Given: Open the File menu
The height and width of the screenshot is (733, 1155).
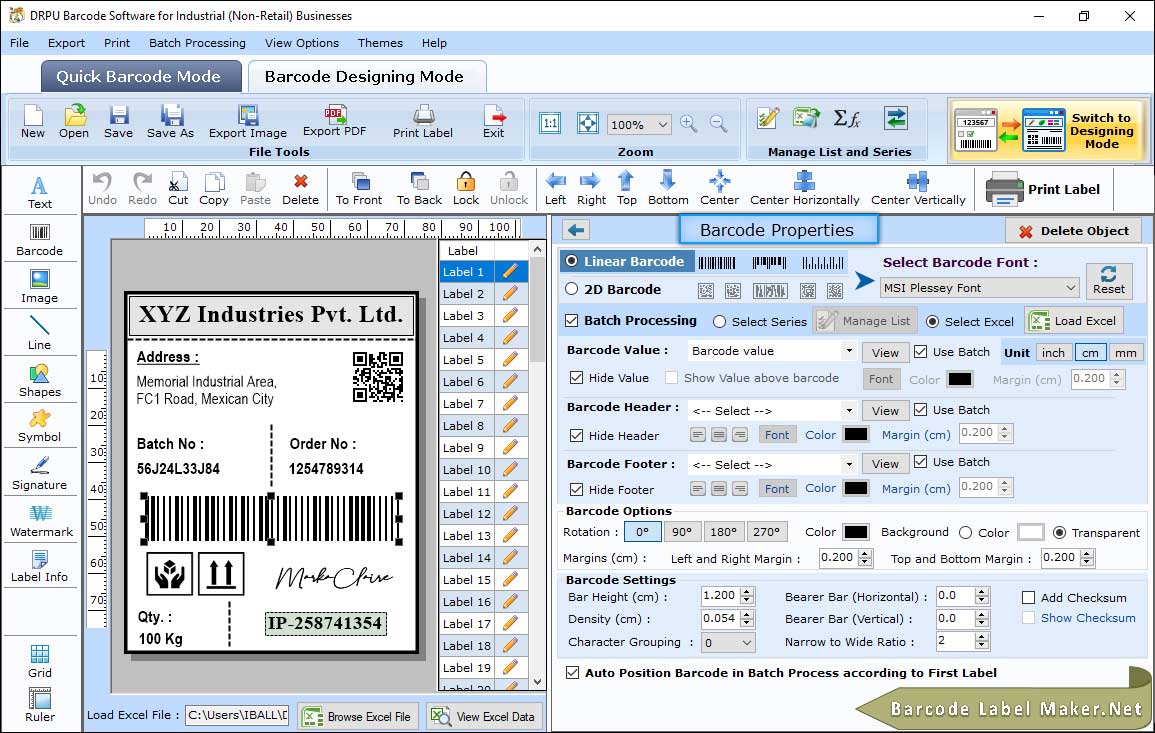Looking at the screenshot, I should coord(19,43).
